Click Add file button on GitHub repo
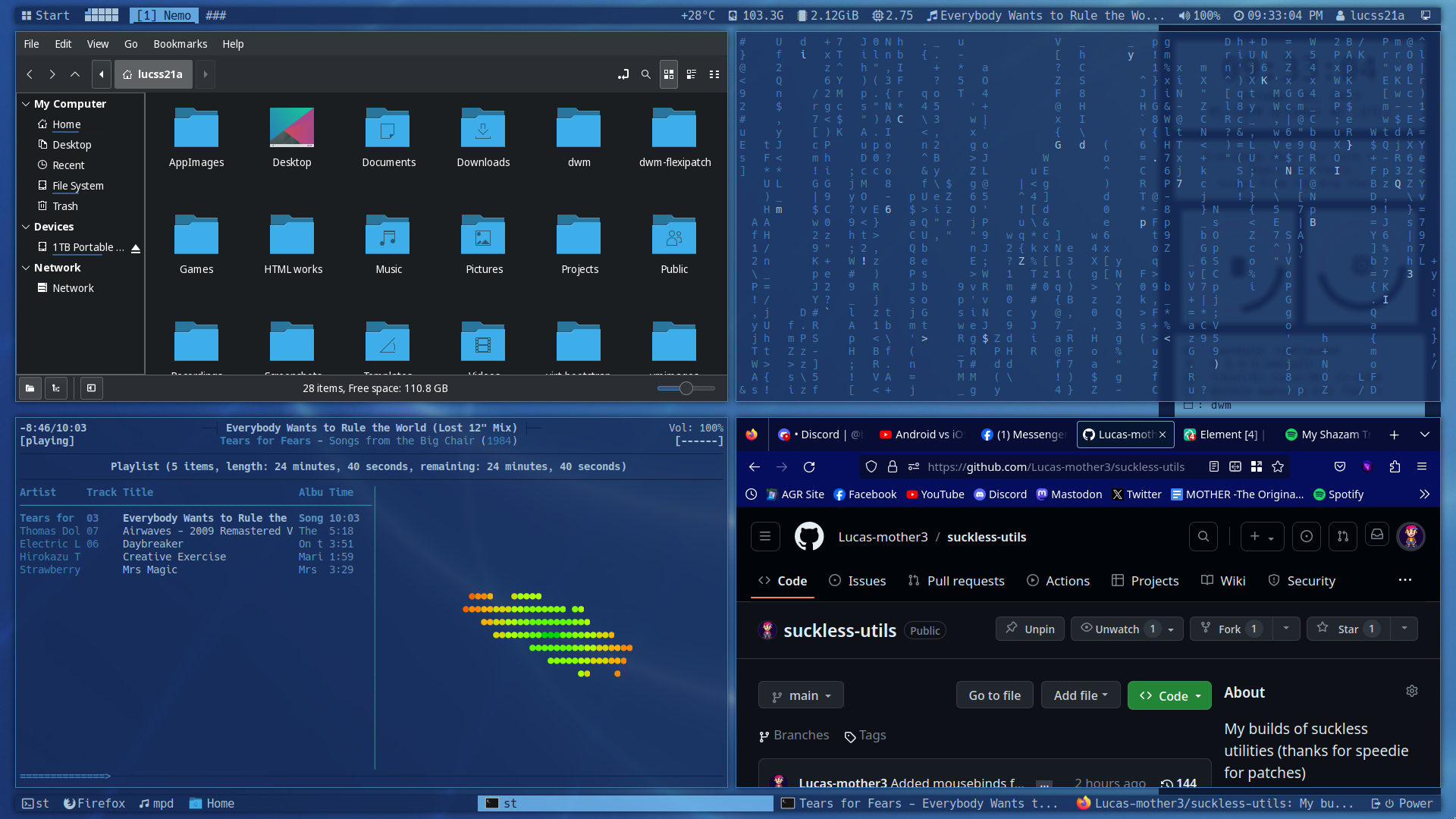1456x819 pixels. click(1080, 694)
